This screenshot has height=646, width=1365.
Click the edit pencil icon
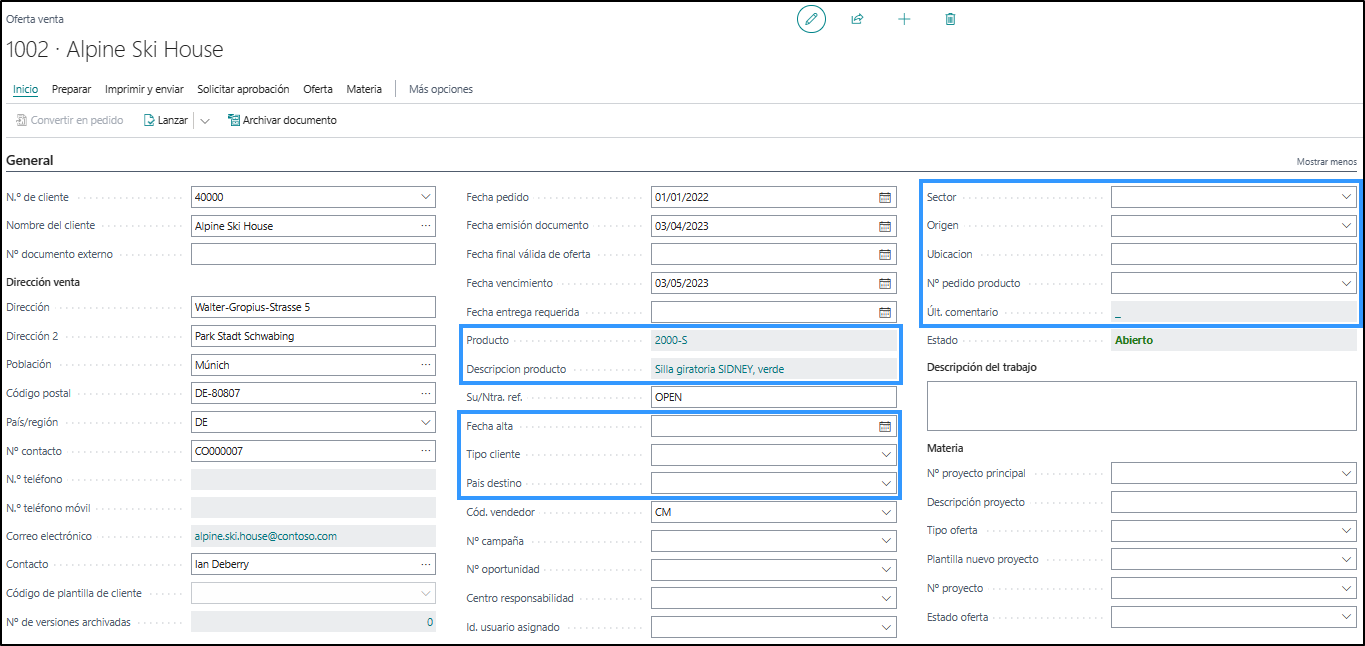[x=811, y=19]
